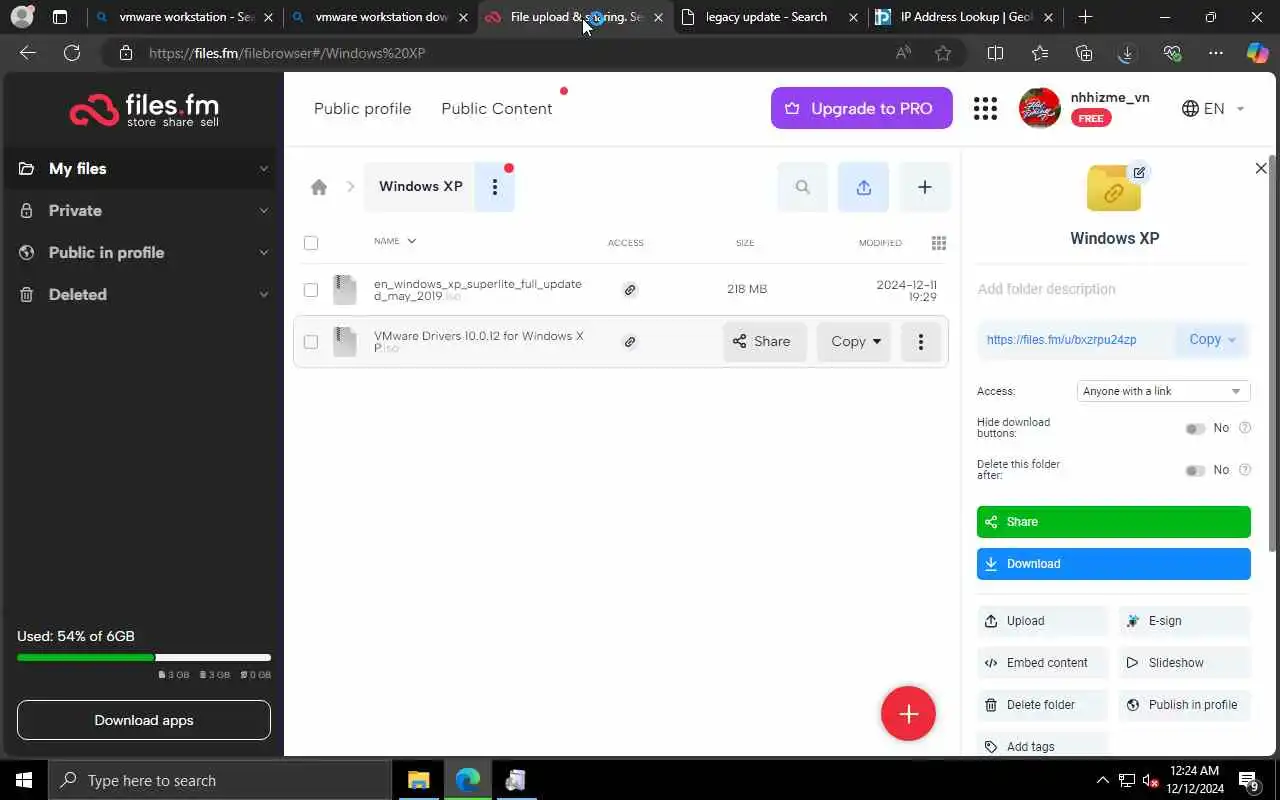1280x800 pixels.
Task: Click help icon next to Hide download buttons
Action: (x=1245, y=428)
